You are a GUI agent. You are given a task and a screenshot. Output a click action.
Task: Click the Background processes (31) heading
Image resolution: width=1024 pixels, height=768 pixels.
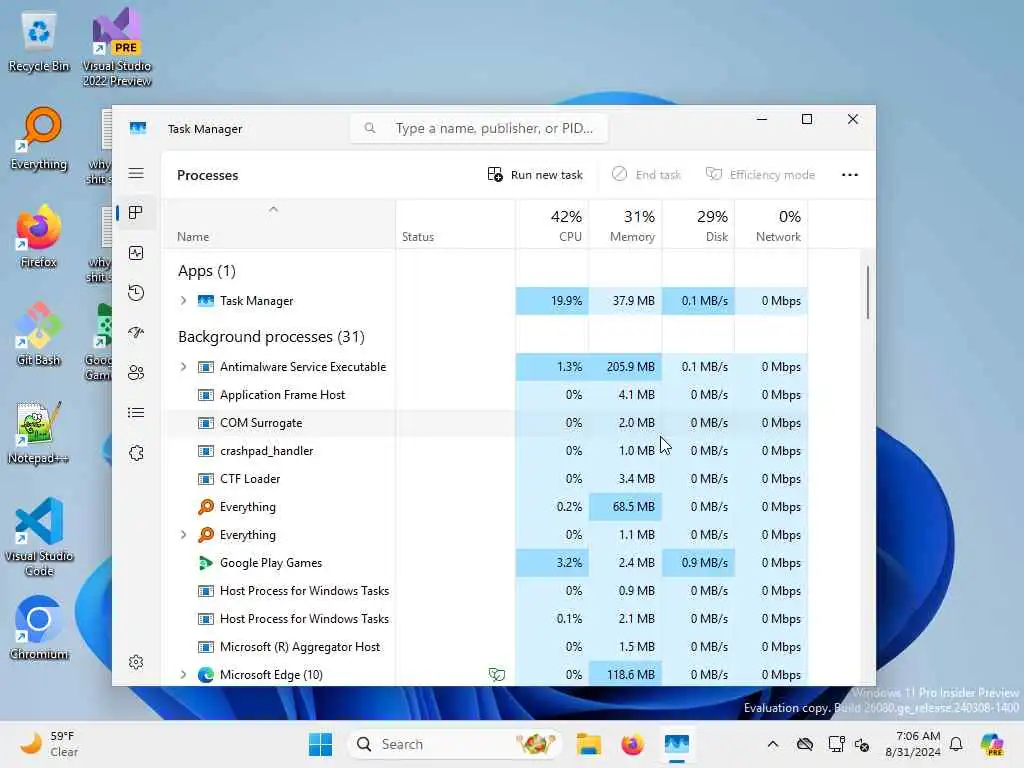[x=271, y=337]
